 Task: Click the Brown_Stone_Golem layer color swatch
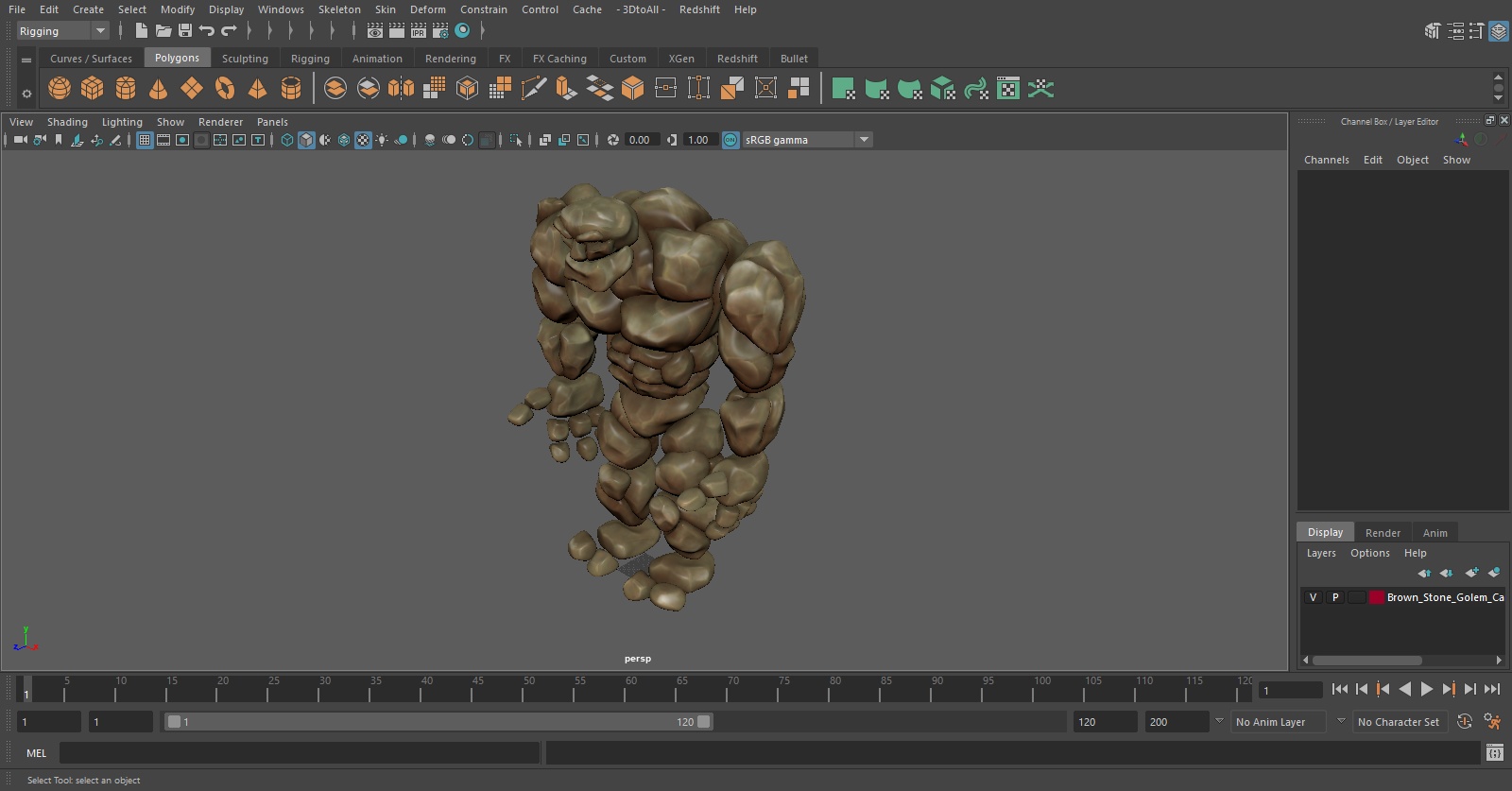(1377, 597)
